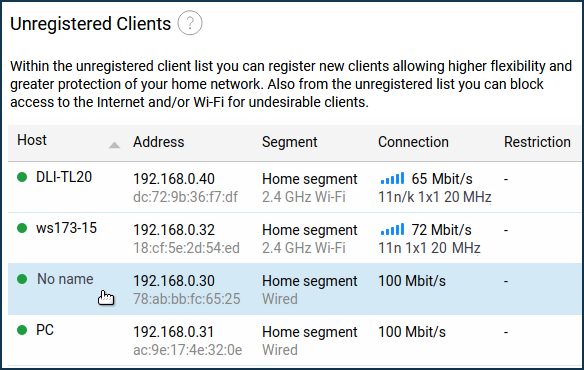Select the No name client row
The width and height of the screenshot is (584, 370).
294,289
